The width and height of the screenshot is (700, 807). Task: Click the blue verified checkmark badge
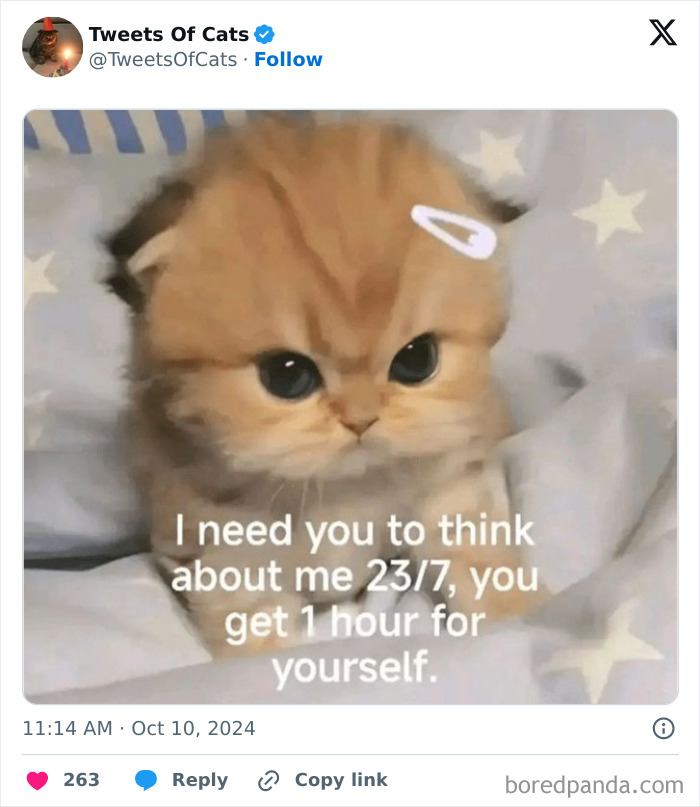[x=263, y=34]
